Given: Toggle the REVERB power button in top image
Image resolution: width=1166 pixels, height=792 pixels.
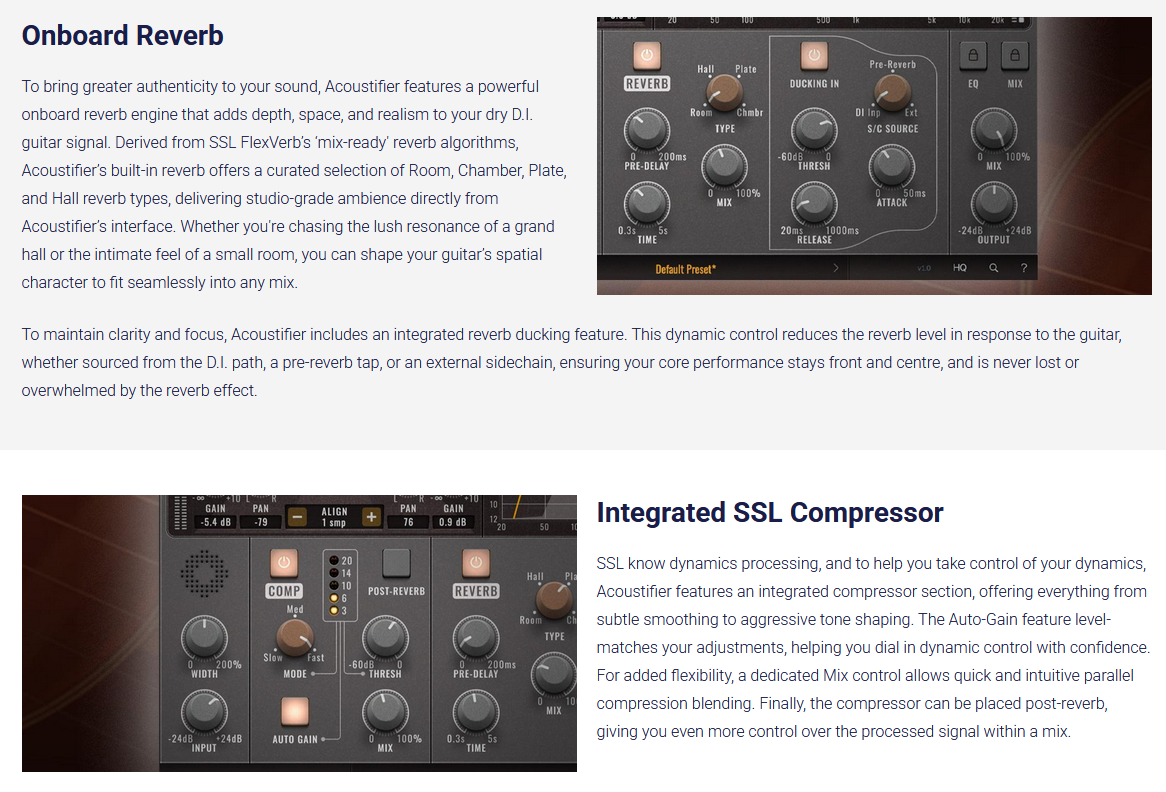Looking at the screenshot, I should pos(646,55).
